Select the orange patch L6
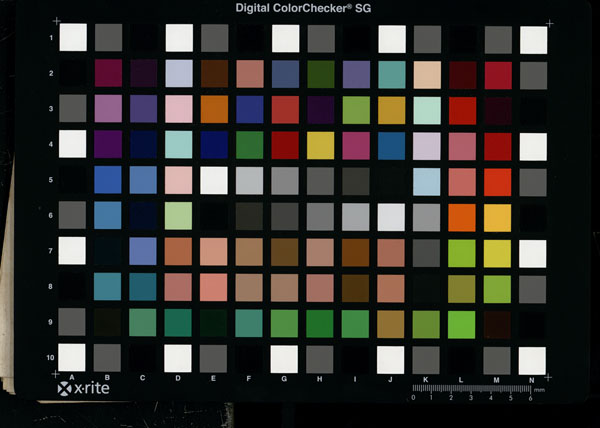This screenshot has height=428, width=600. click(x=462, y=218)
